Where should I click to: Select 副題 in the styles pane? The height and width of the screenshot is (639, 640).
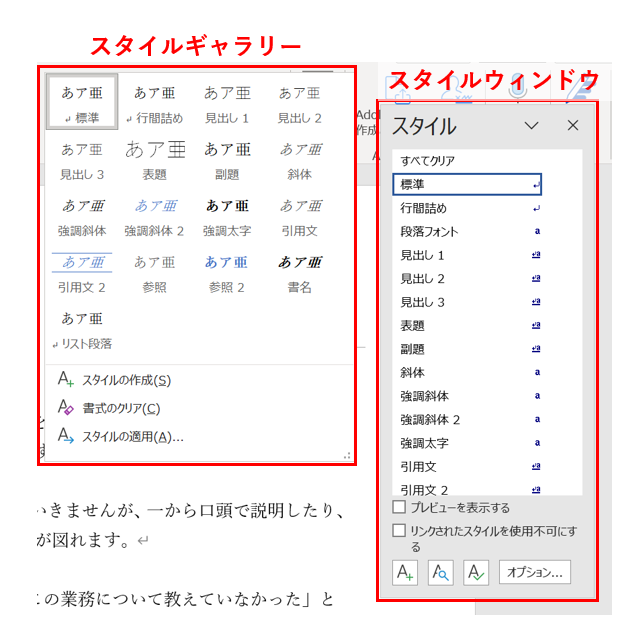click(x=467, y=349)
